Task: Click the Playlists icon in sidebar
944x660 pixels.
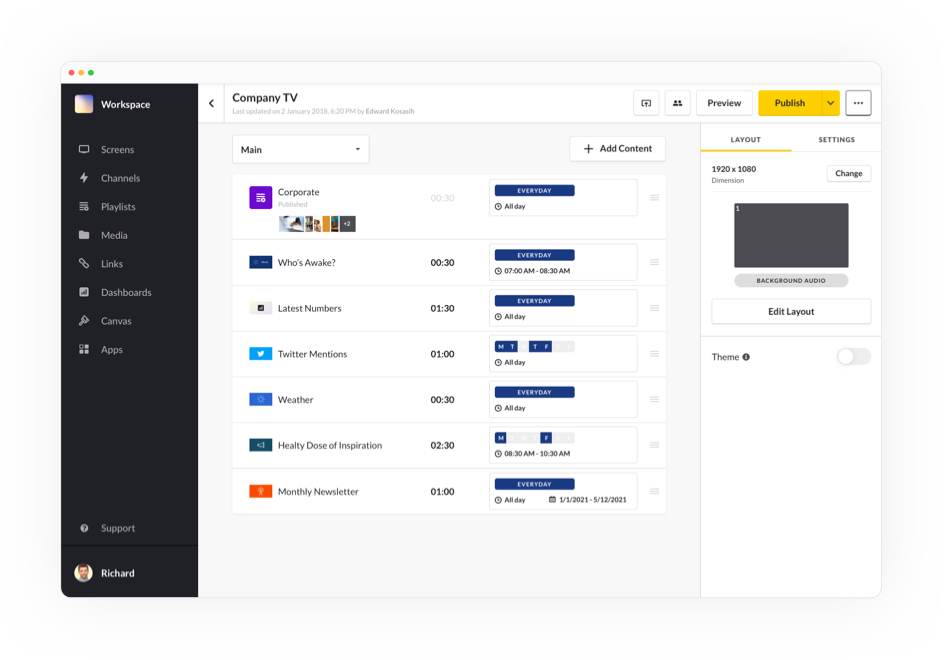Action: [84, 207]
